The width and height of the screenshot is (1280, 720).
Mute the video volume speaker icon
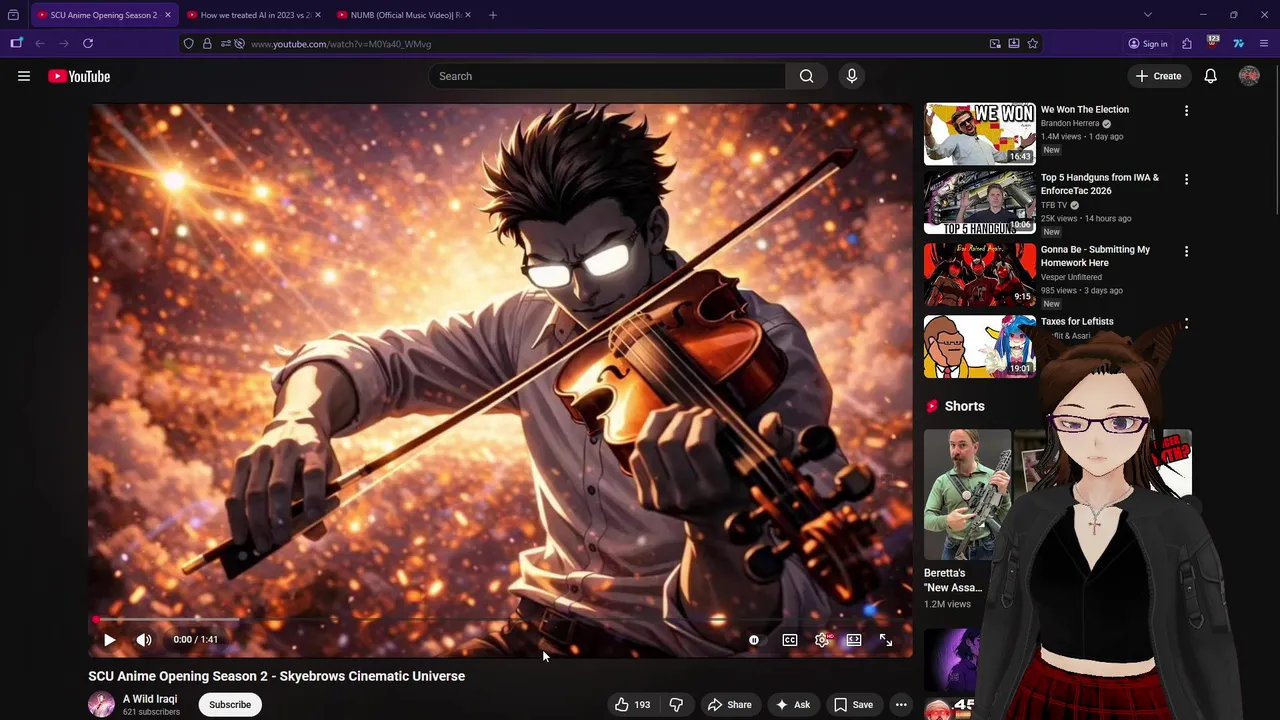click(144, 640)
